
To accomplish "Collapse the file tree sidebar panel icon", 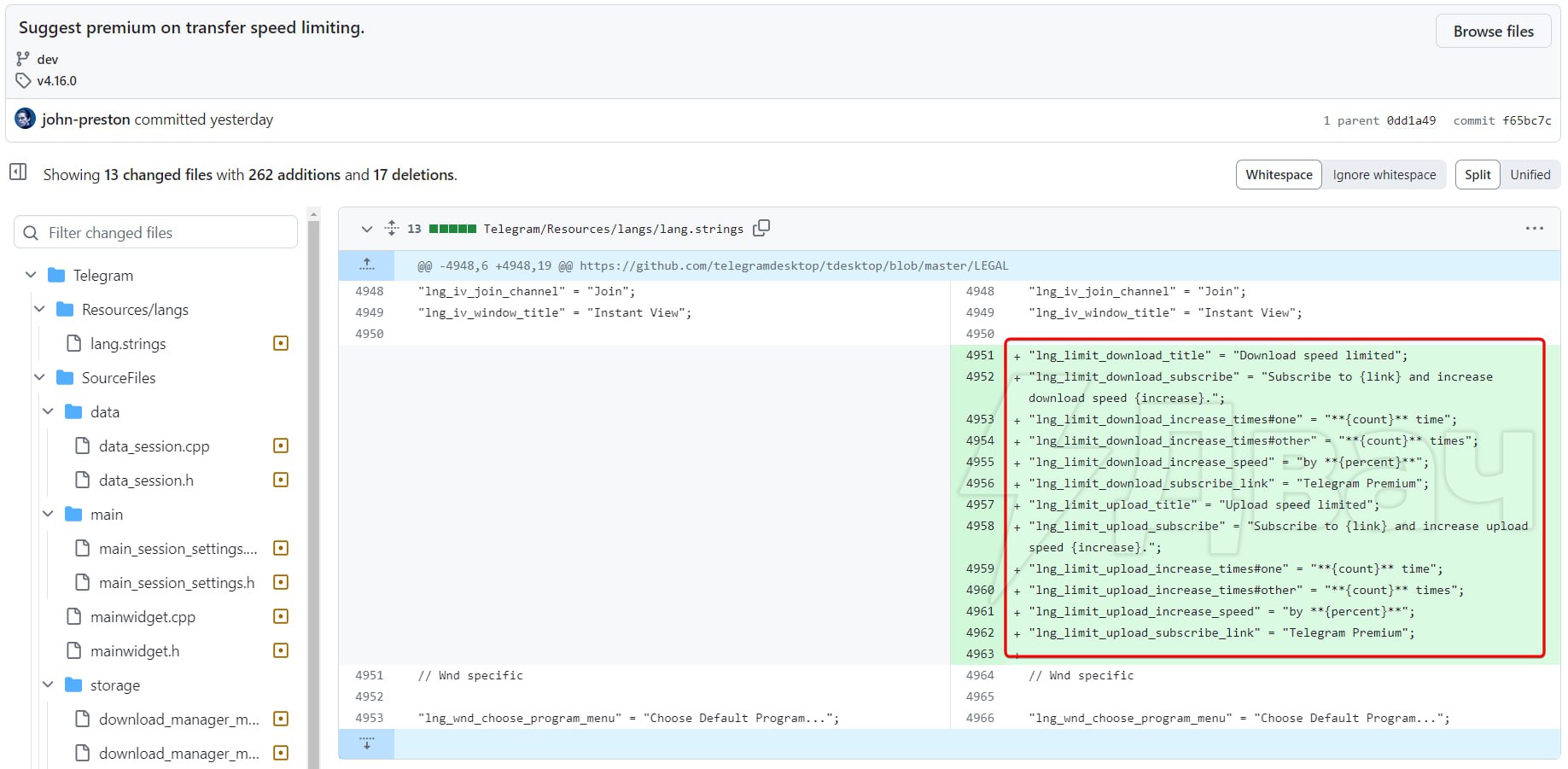I will [x=18, y=172].
